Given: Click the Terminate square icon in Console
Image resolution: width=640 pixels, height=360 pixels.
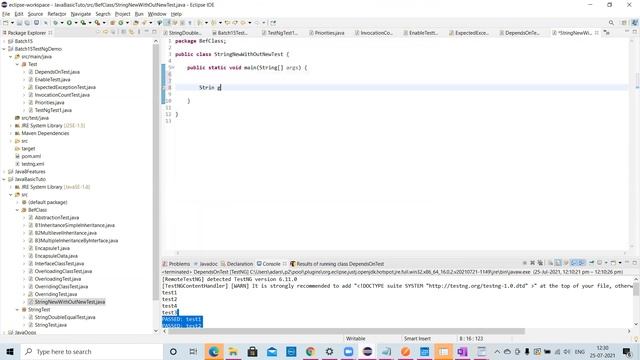Looking at the screenshot, I should 525,263.
